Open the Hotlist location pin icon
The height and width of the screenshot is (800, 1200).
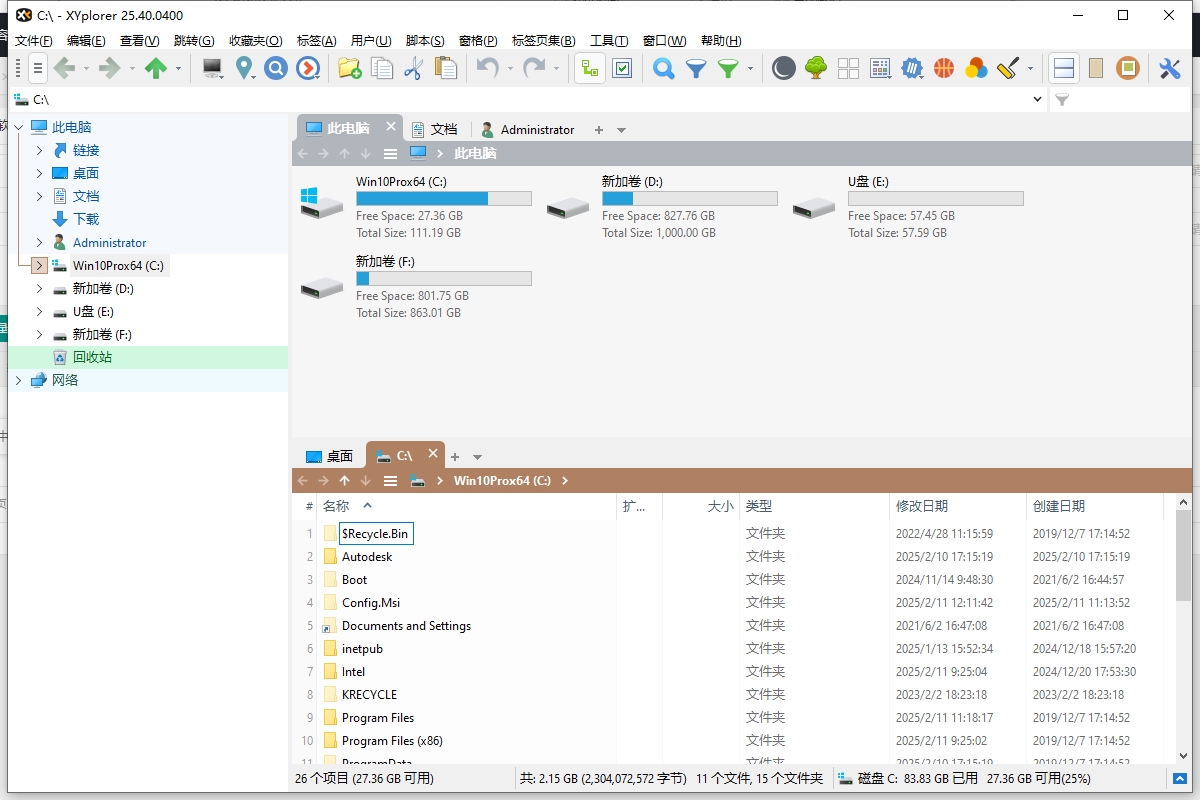tap(244, 68)
